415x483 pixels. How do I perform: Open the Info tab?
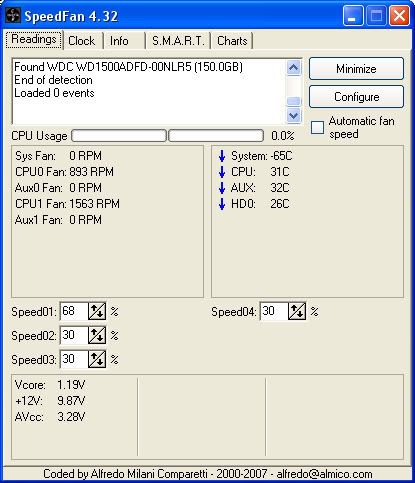[124, 41]
